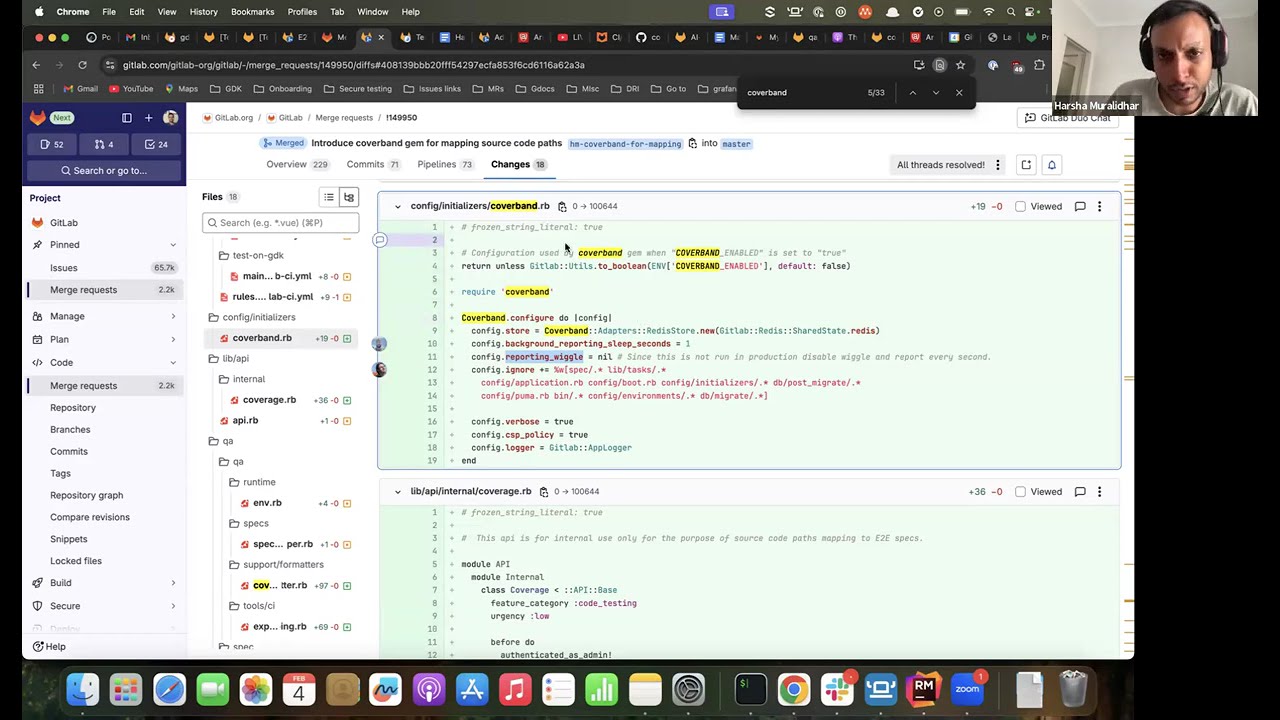Select env.rb in the file tree
The height and width of the screenshot is (720, 1280).
280,503
